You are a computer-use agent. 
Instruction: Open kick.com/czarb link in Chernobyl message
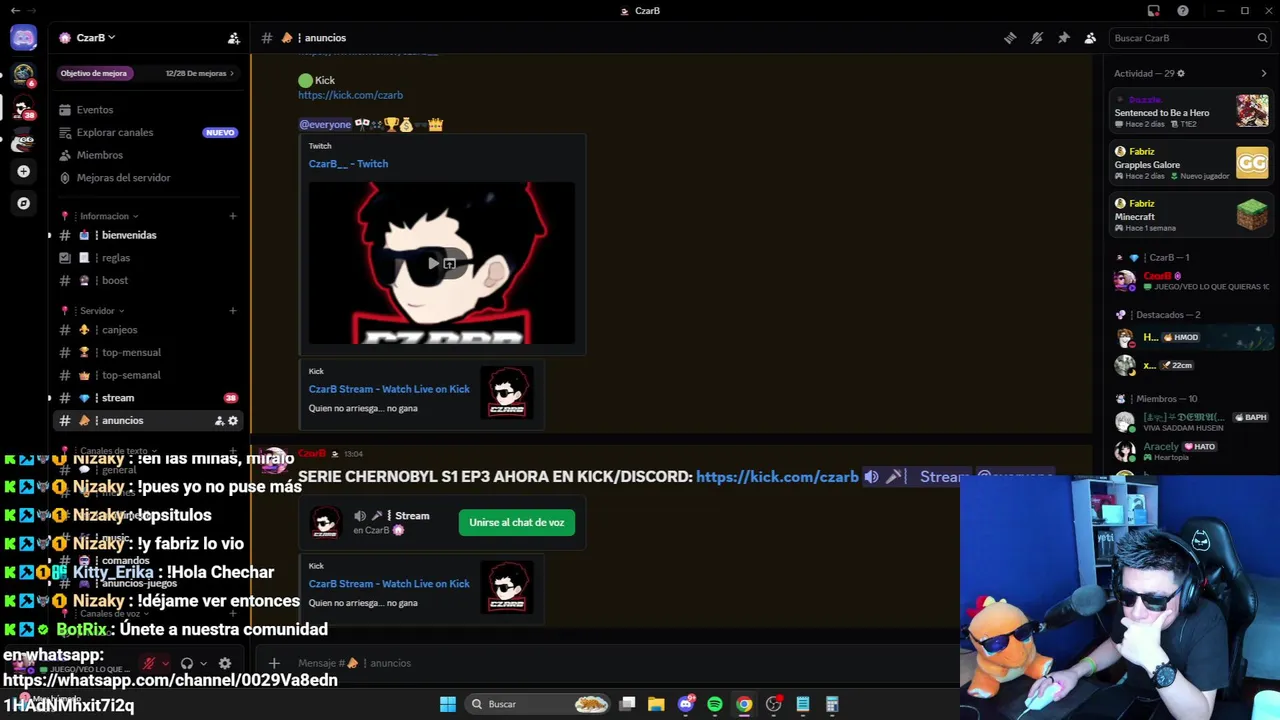coord(777,477)
